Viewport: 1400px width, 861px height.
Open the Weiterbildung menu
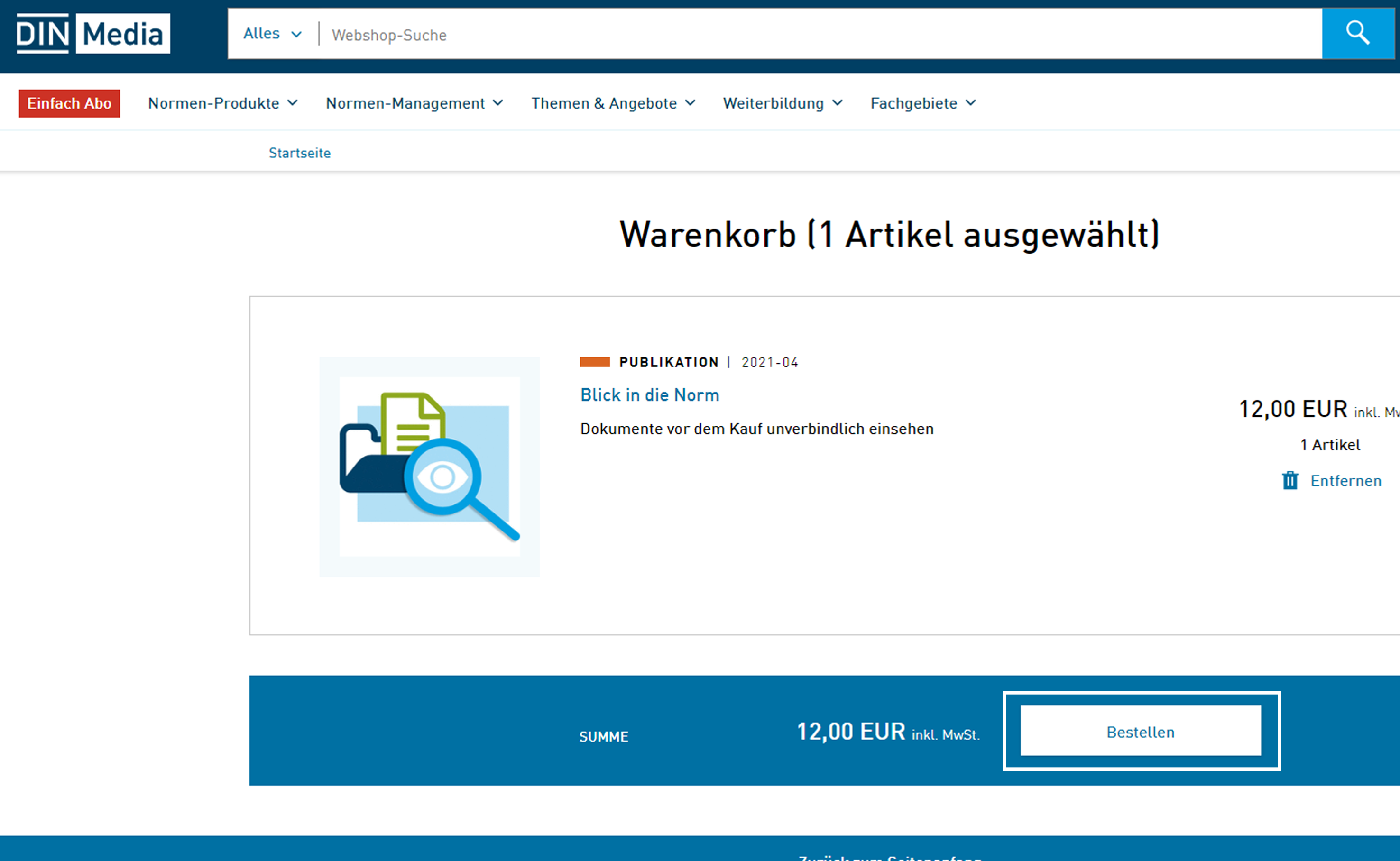coord(783,103)
